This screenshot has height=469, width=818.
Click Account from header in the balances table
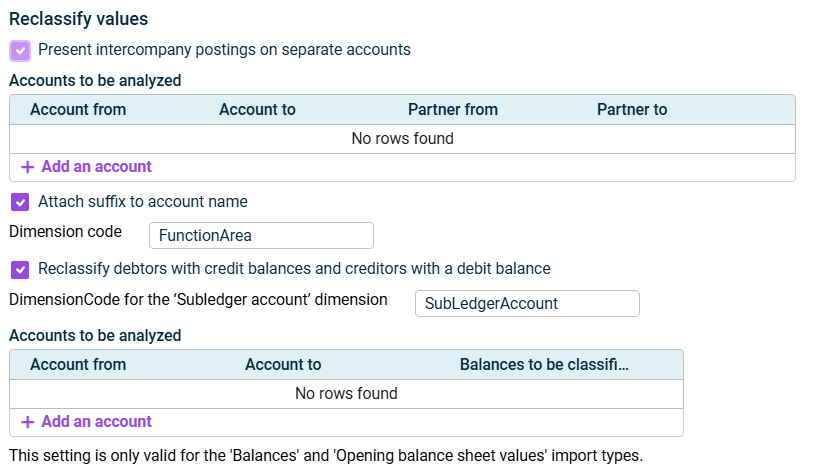[78, 365]
